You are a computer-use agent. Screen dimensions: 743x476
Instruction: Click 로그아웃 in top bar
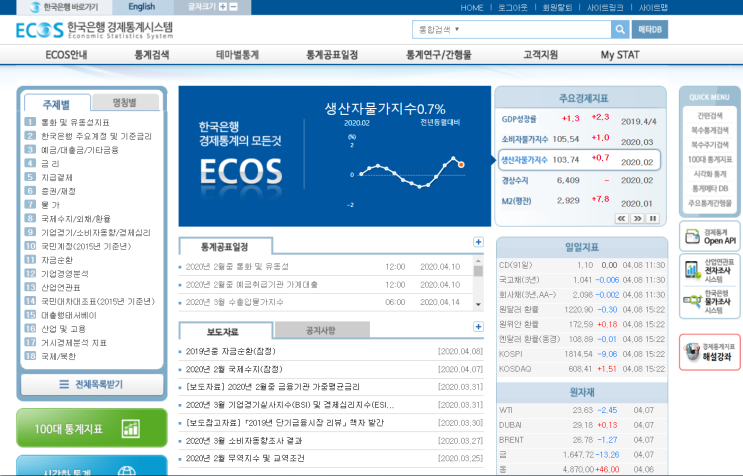513,8
